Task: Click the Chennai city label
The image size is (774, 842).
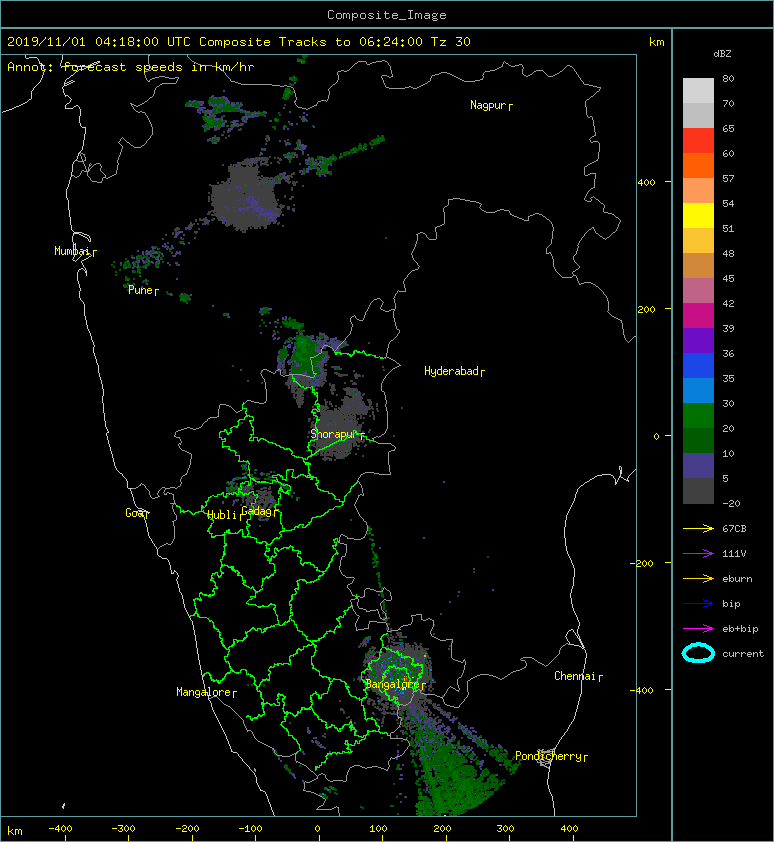Action: coord(575,676)
